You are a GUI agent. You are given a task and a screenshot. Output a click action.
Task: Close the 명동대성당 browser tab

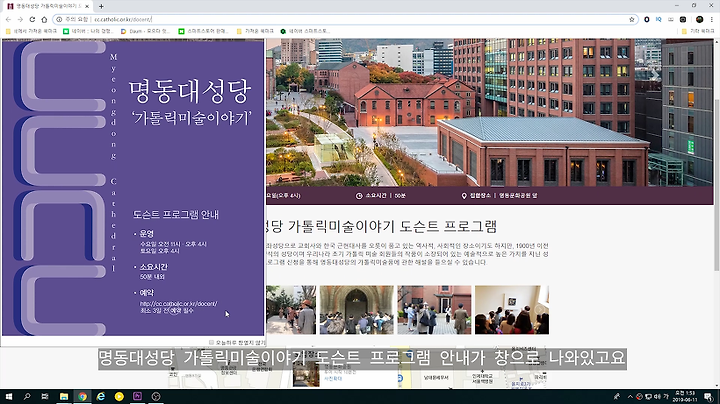pyautogui.click(x=87, y=6)
